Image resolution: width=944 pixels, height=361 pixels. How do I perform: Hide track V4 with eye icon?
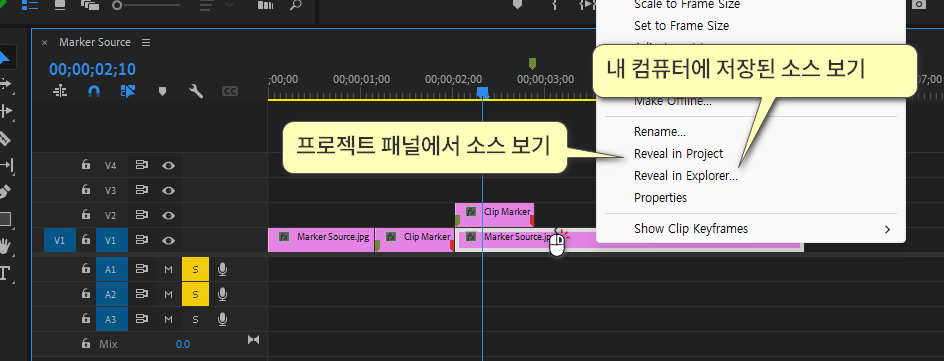169,165
